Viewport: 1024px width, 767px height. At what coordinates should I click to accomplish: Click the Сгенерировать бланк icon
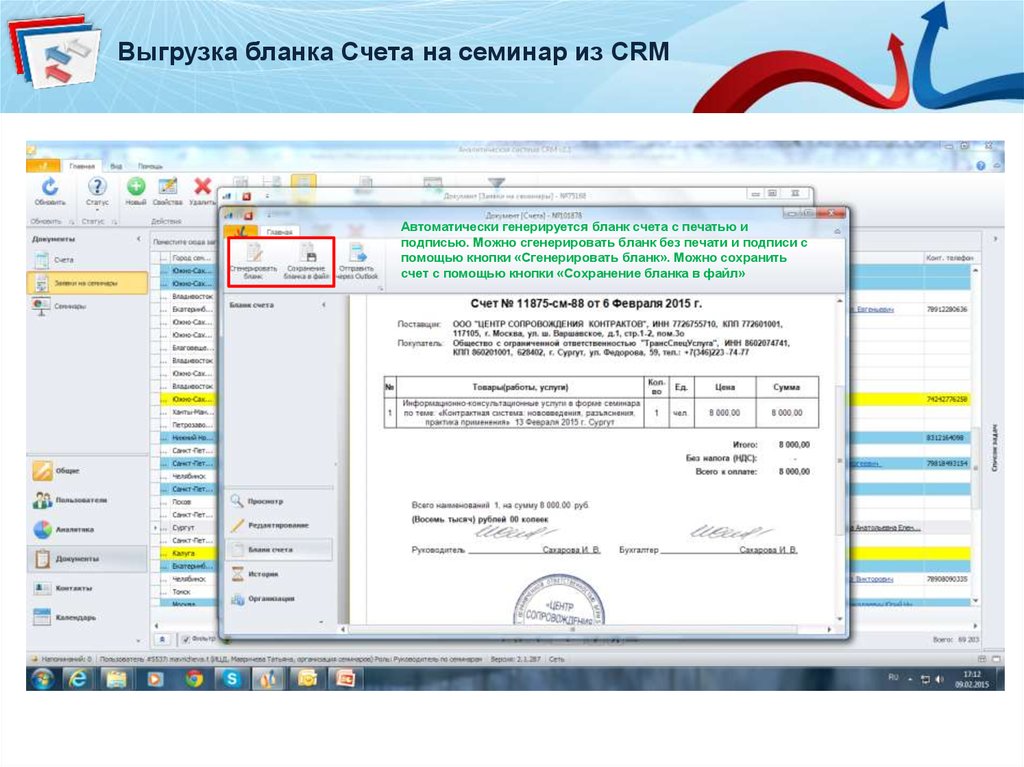pos(253,258)
